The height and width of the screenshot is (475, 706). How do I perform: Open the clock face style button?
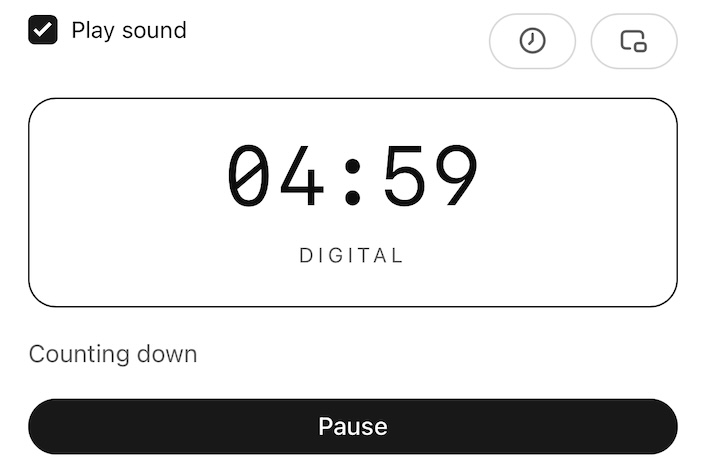pyautogui.click(x=532, y=41)
